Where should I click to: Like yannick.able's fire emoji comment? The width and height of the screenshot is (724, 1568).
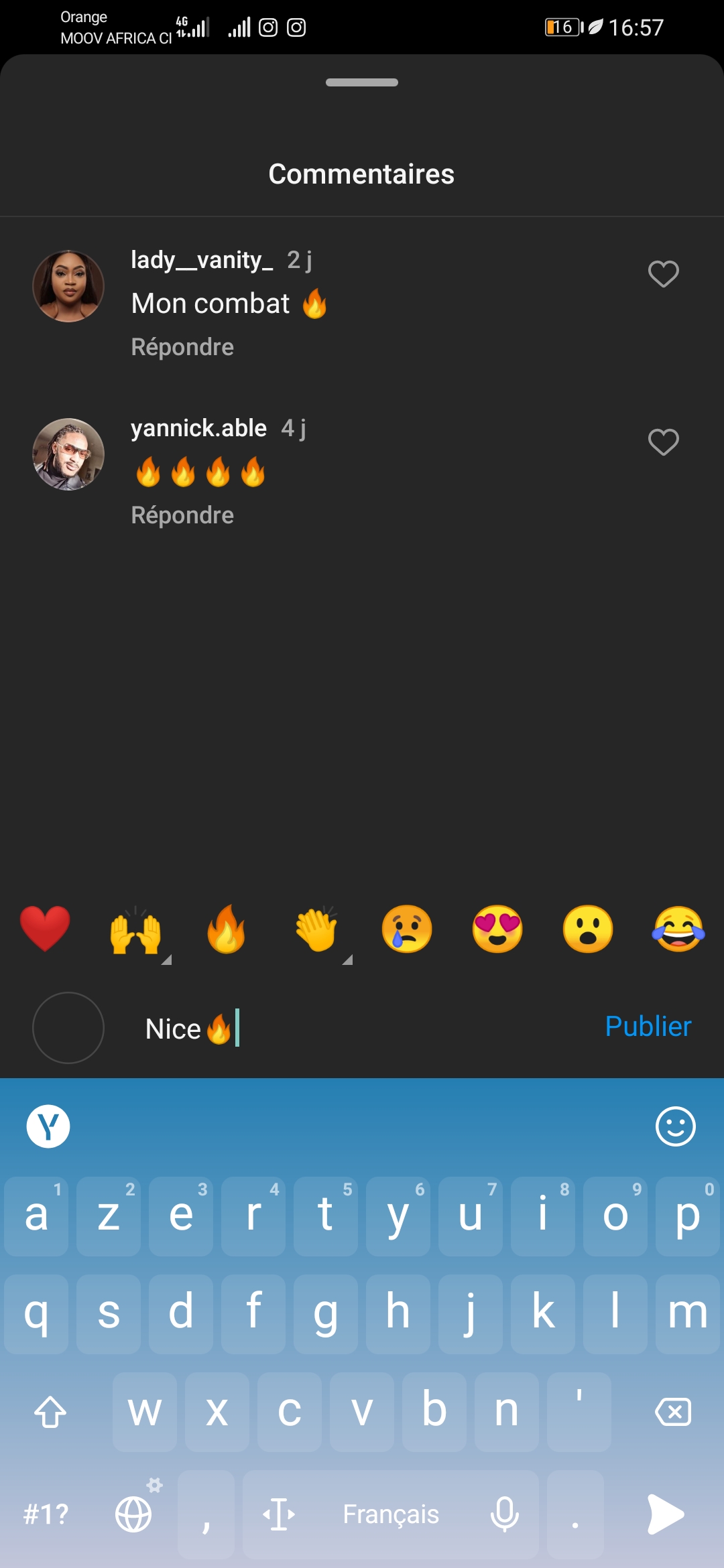tap(663, 442)
